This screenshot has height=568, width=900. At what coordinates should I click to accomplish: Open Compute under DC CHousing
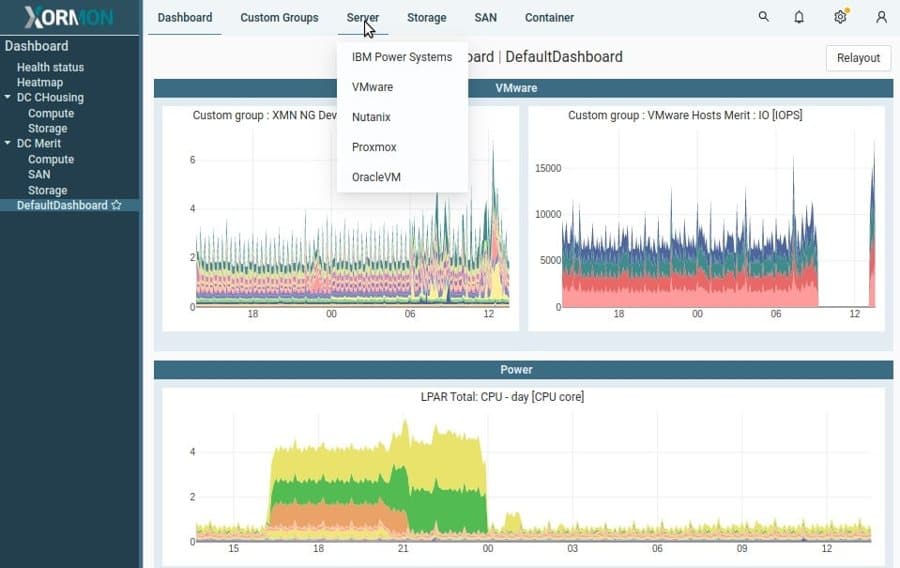click(x=51, y=113)
